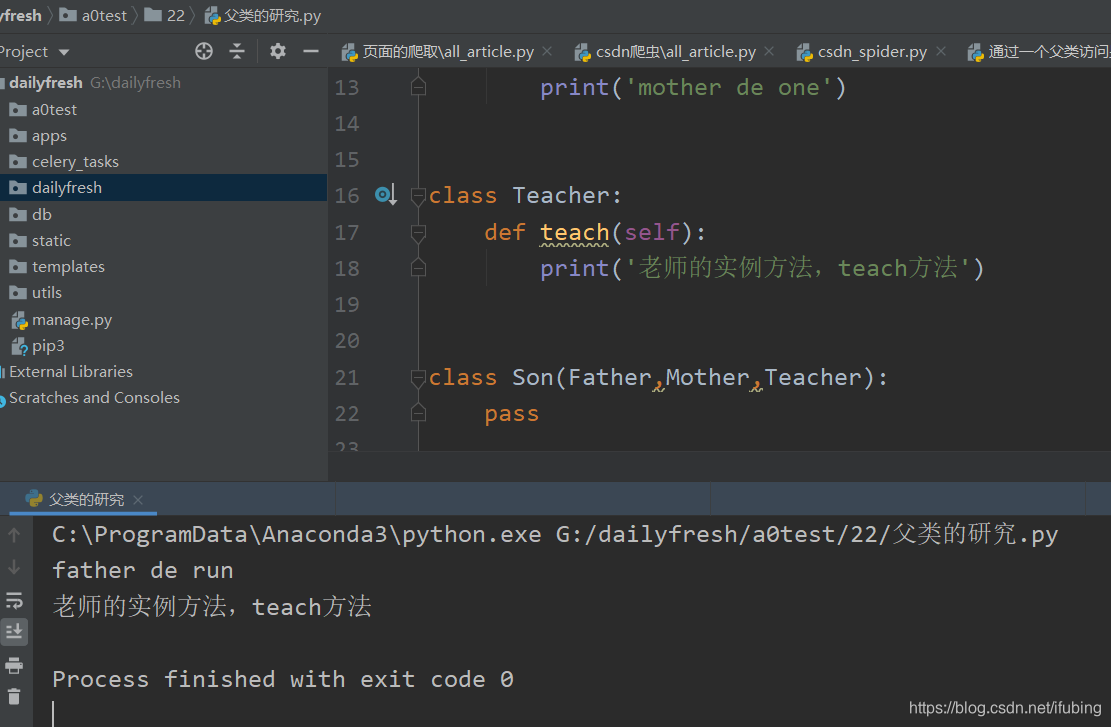This screenshot has height=727, width=1111.
Task: Click fold end marker on line 13
Action: 418,87
